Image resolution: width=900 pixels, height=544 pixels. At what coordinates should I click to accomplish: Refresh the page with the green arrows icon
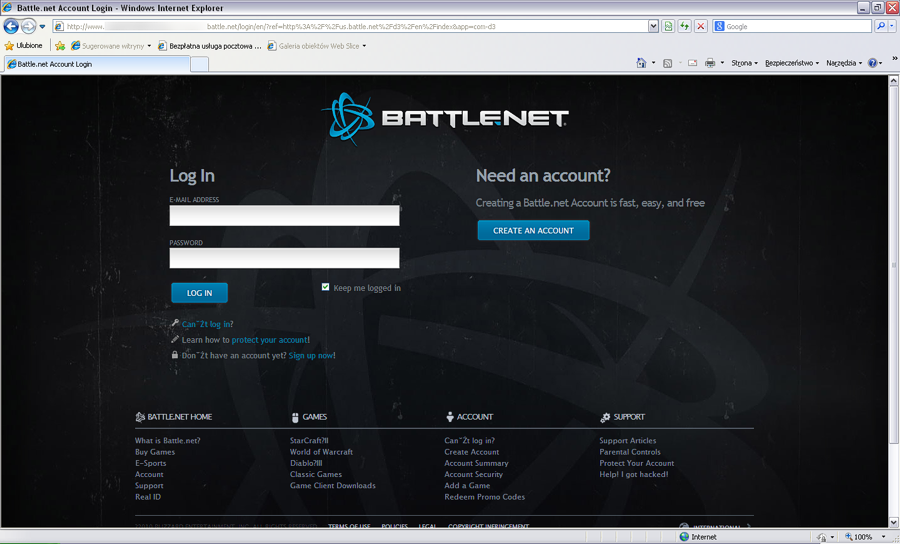(x=684, y=26)
